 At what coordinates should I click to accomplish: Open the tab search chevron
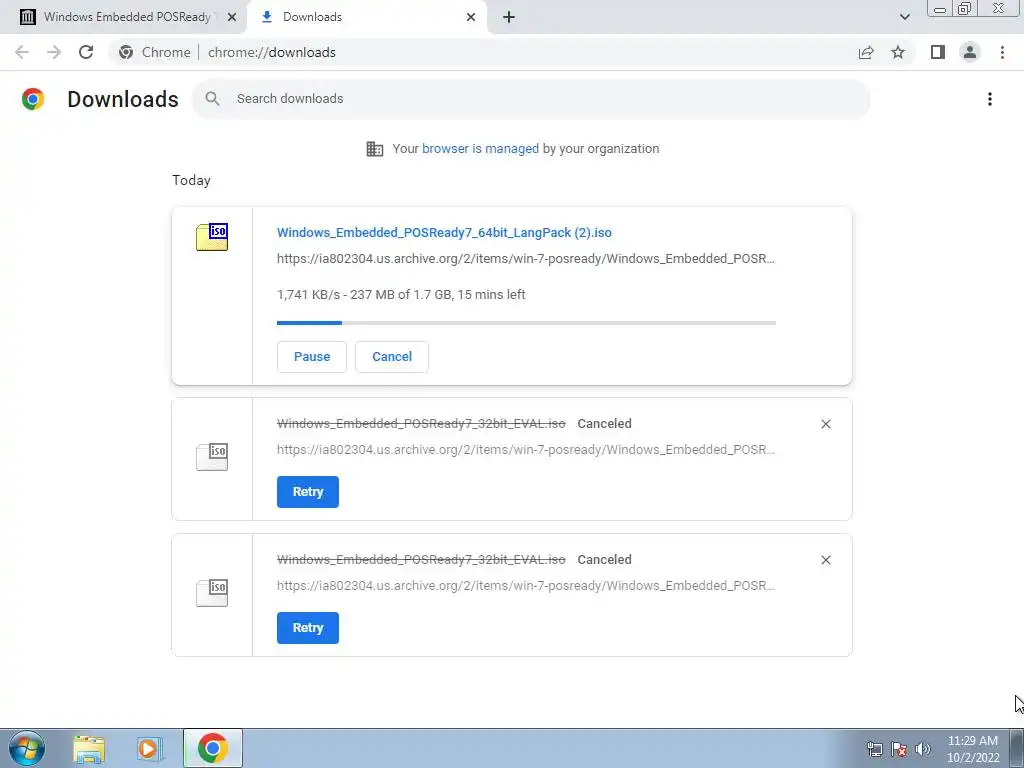(904, 17)
